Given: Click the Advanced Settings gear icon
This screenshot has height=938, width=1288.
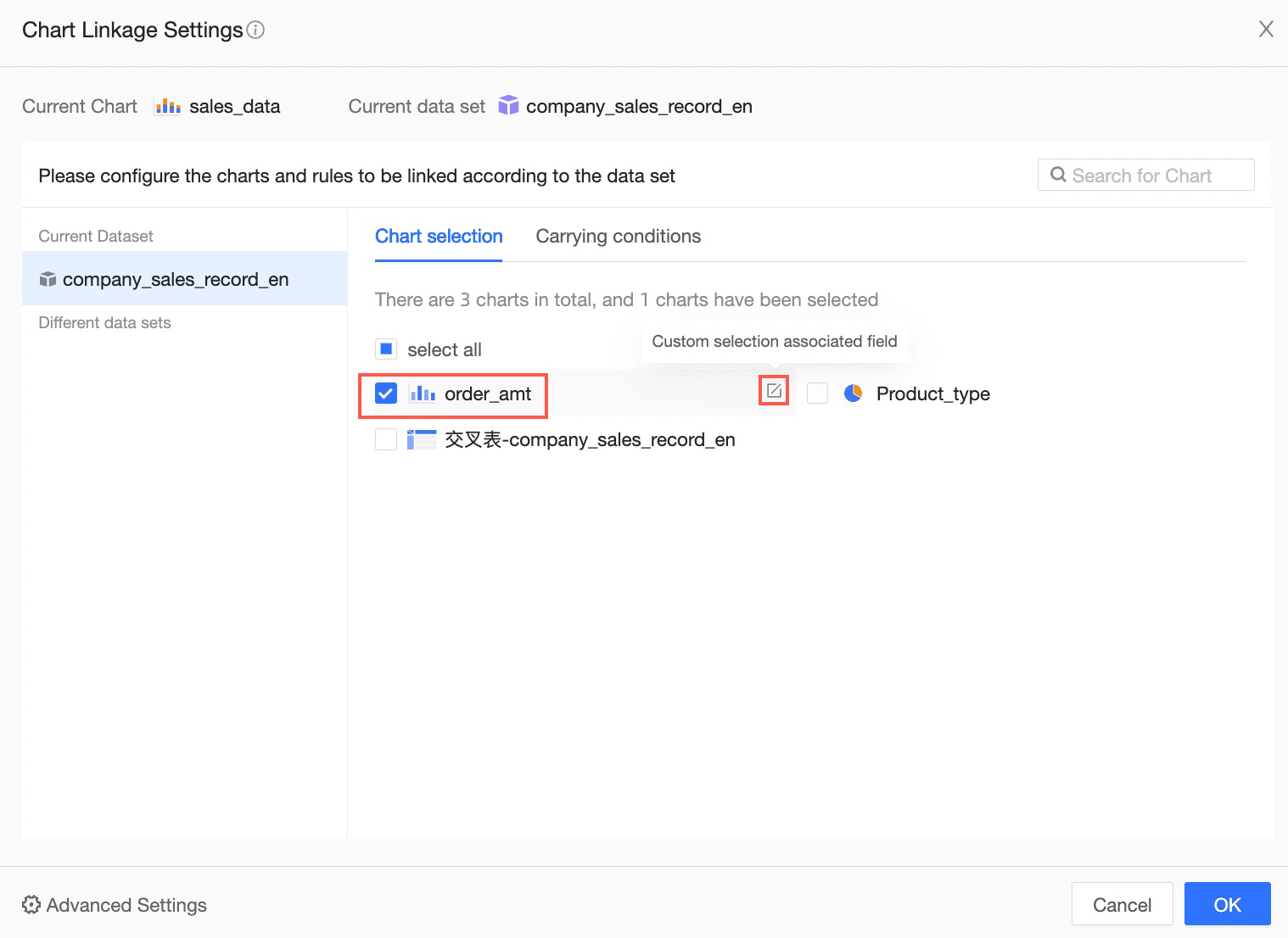Looking at the screenshot, I should pyautogui.click(x=31, y=905).
